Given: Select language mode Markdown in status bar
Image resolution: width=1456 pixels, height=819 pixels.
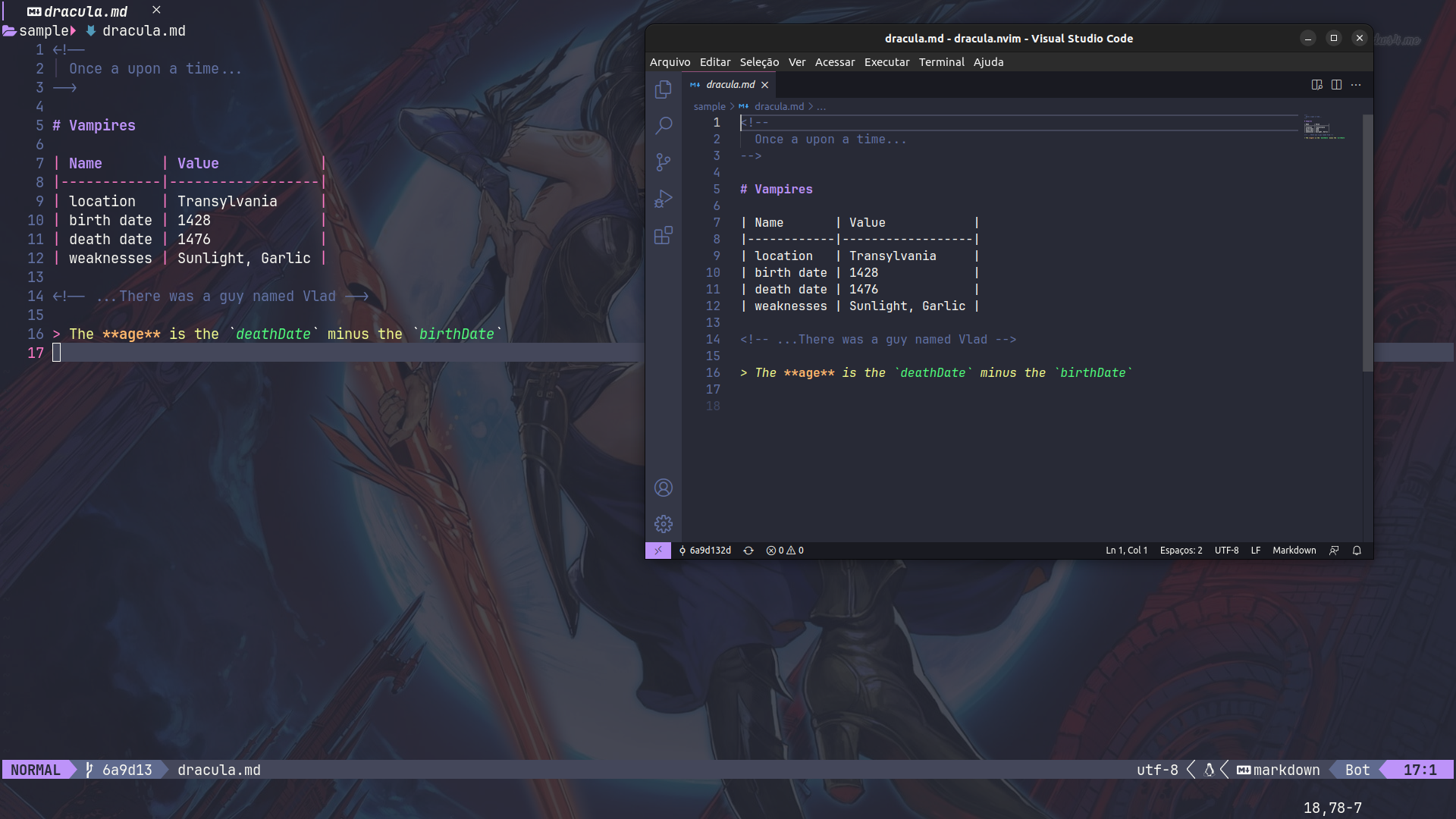Looking at the screenshot, I should click(x=1294, y=551).
